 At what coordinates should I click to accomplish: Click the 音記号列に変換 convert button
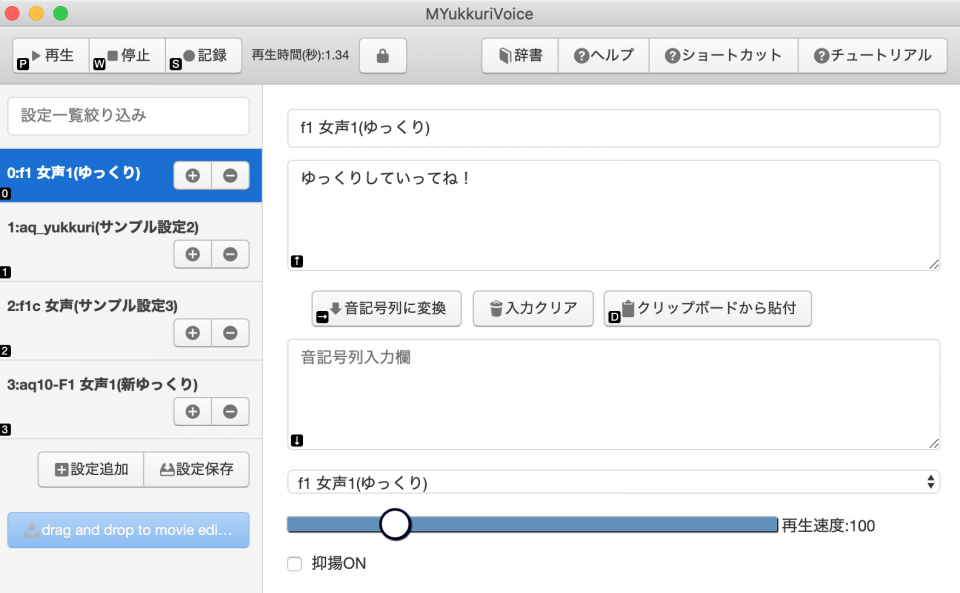pyautogui.click(x=387, y=308)
